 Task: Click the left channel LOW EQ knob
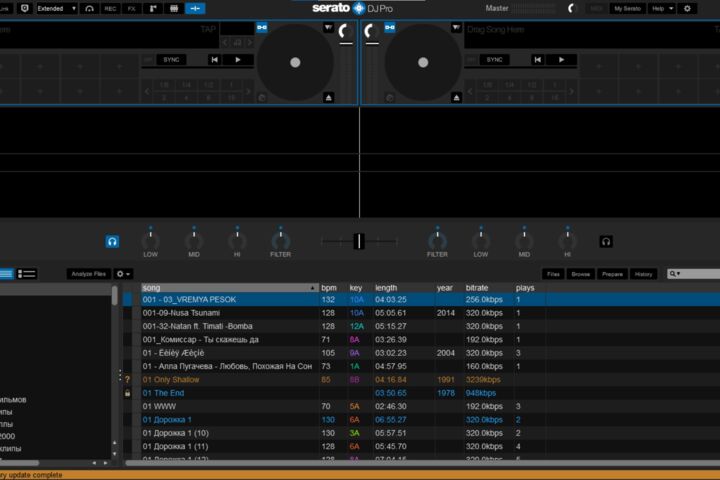click(x=151, y=240)
